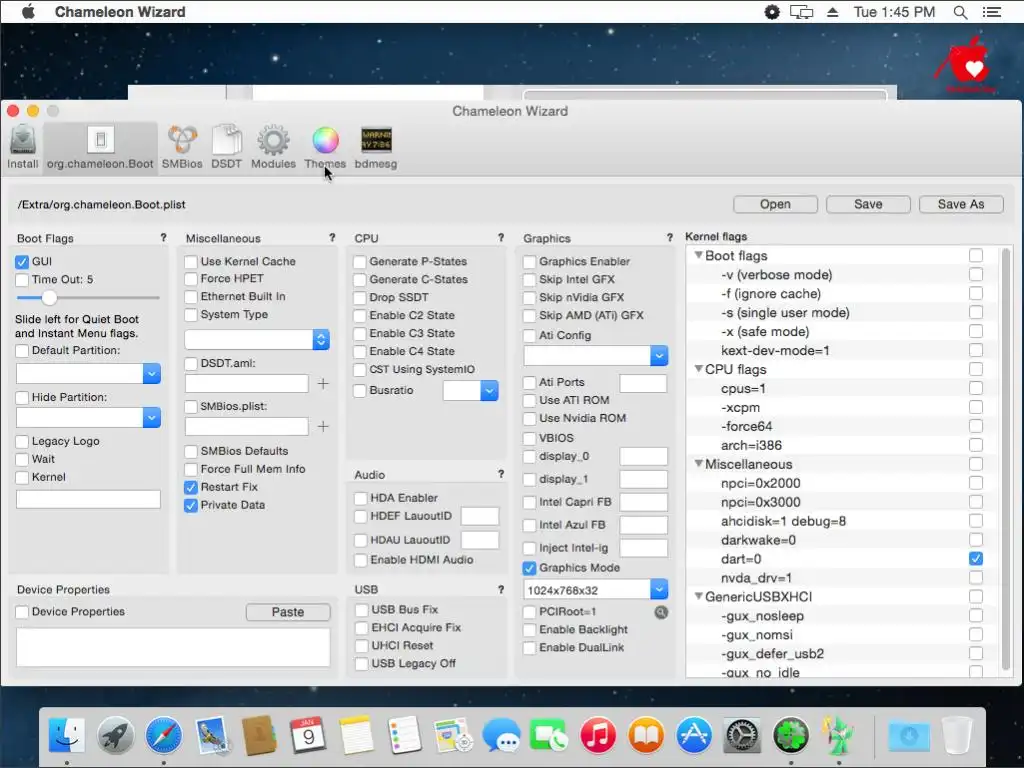This screenshot has height=768, width=1024.
Task: Open CPU section help question mark
Action: (x=501, y=238)
